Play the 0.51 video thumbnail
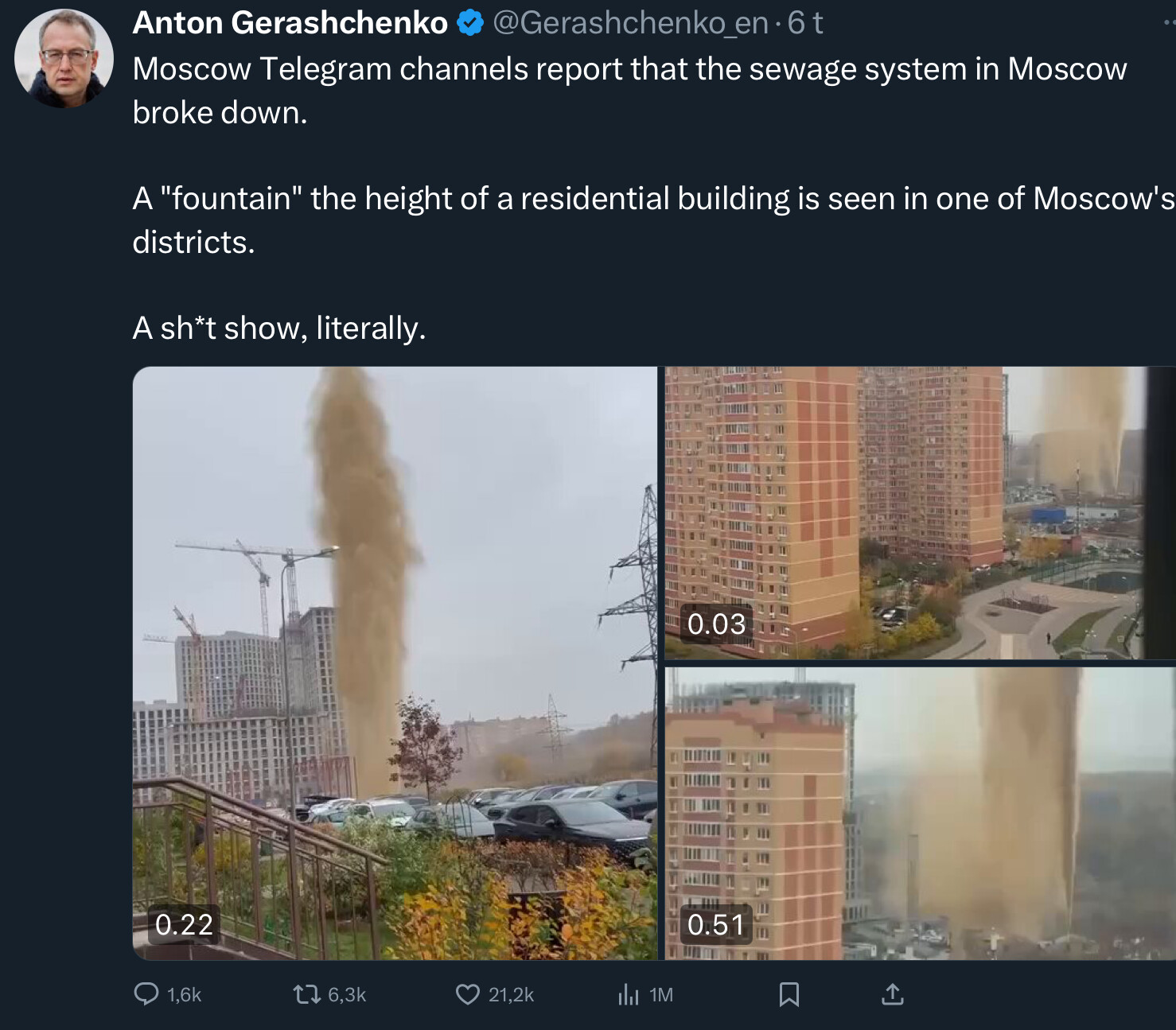Image resolution: width=1176 pixels, height=1030 pixels. click(x=920, y=814)
